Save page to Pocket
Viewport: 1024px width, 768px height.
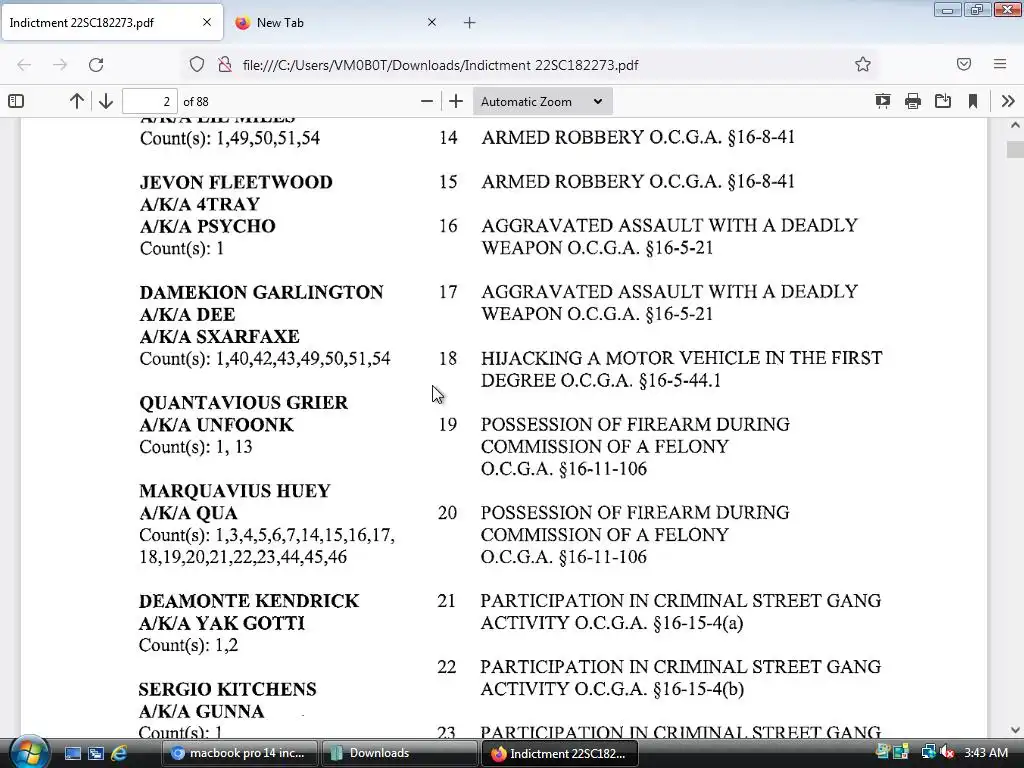coord(963,64)
